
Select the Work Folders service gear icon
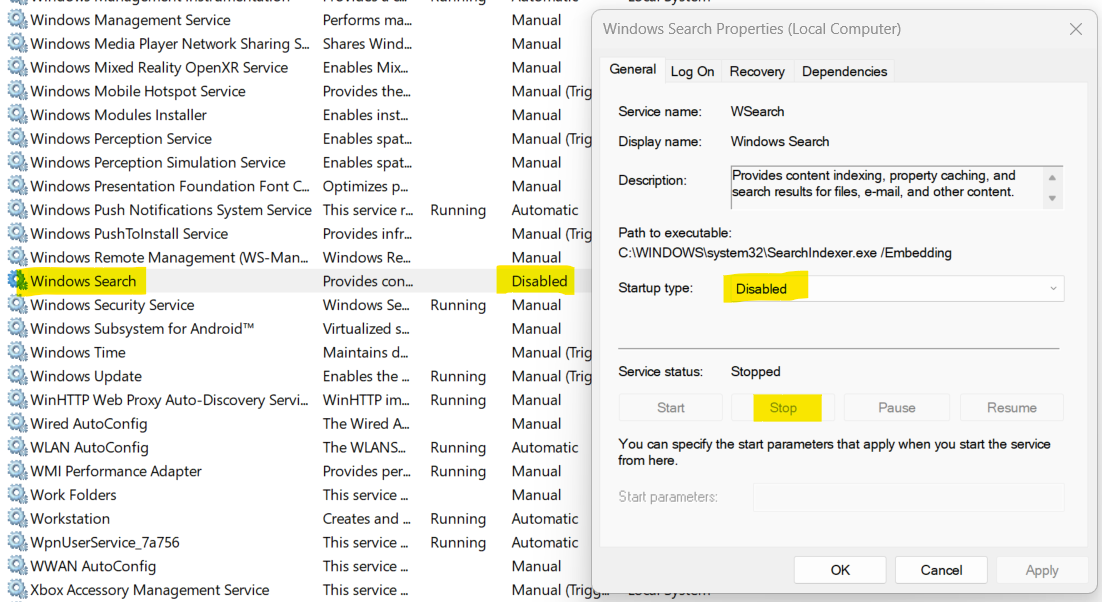(x=18, y=495)
